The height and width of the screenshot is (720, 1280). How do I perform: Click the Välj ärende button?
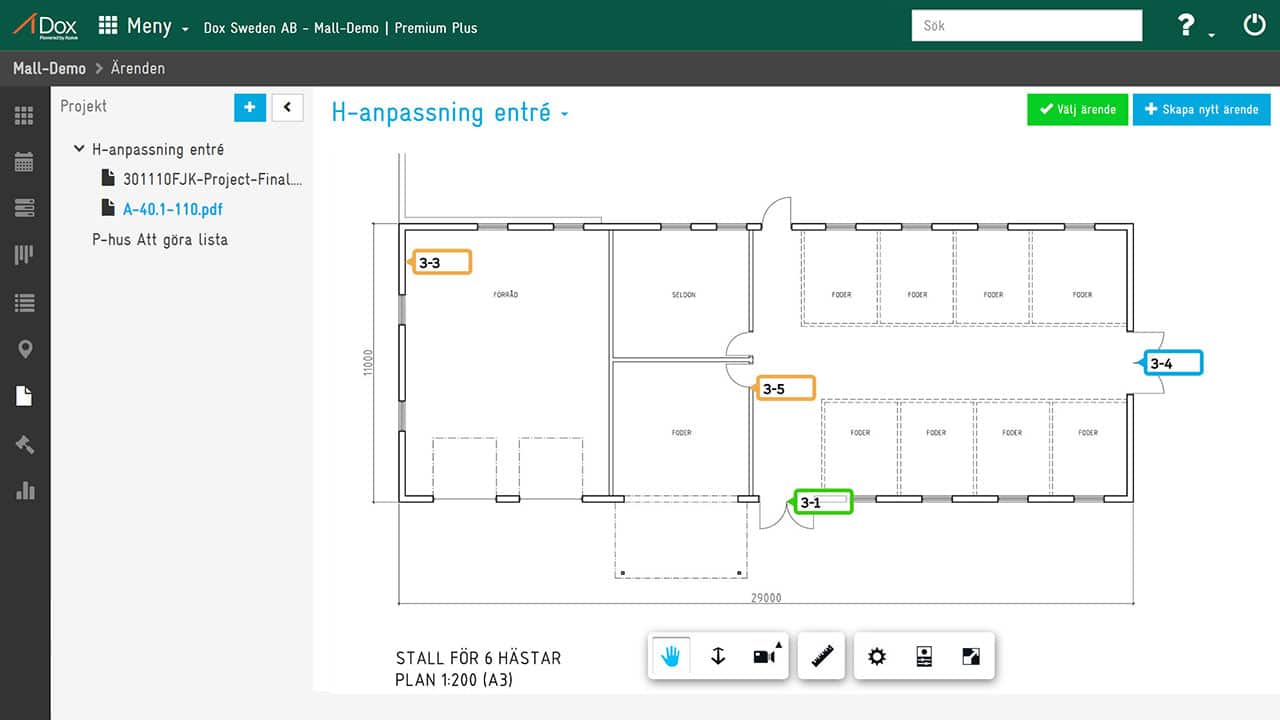click(x=1077, y=109)
